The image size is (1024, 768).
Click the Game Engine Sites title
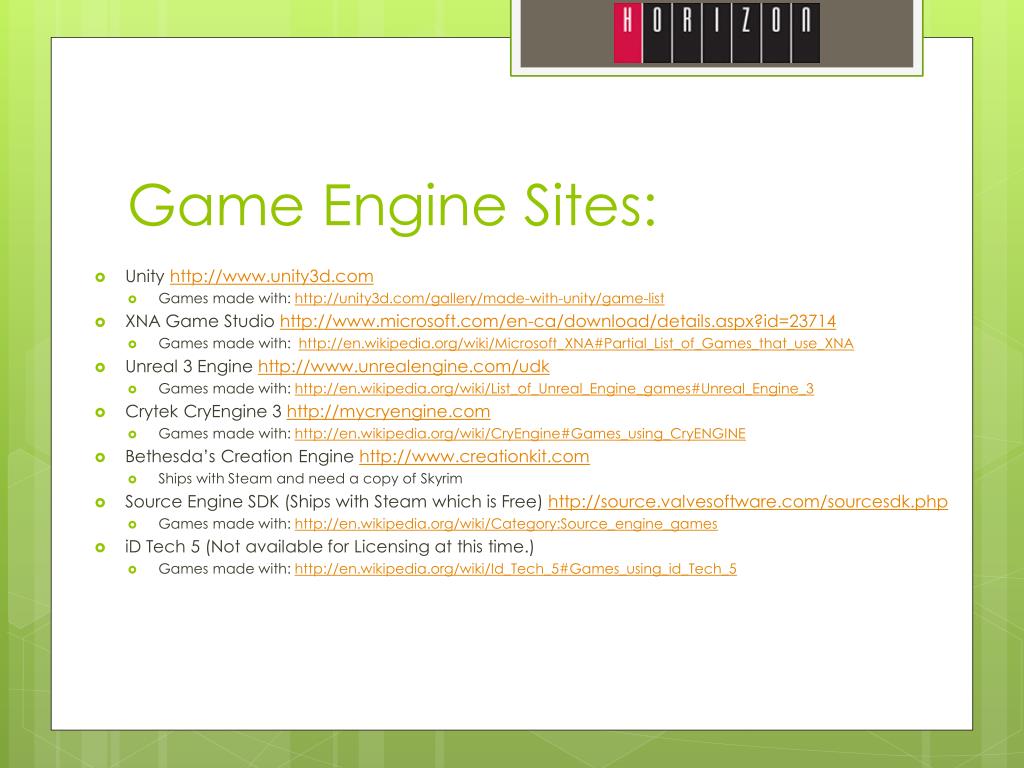[392, 206]
